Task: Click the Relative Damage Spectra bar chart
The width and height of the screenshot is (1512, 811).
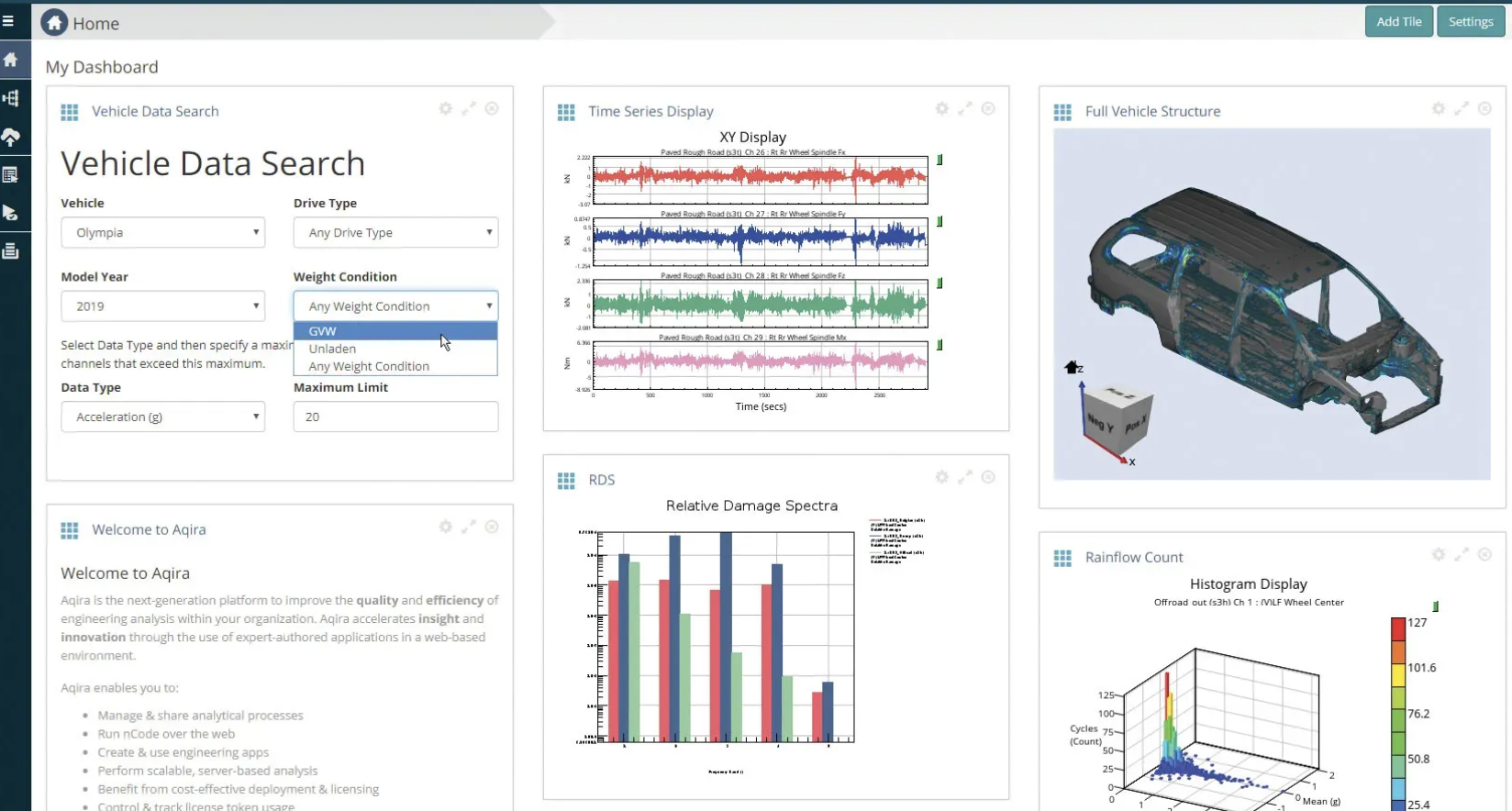Action: [725, 637]
